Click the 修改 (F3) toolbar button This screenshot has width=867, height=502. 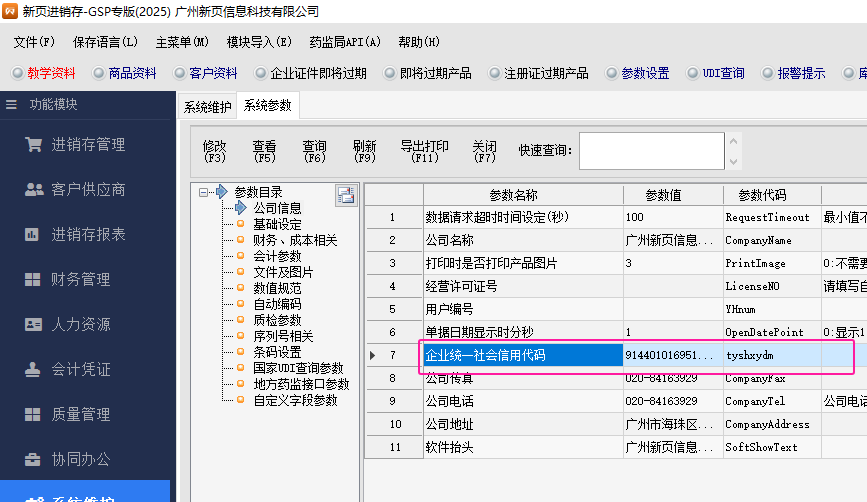click(x=215, y=151)
